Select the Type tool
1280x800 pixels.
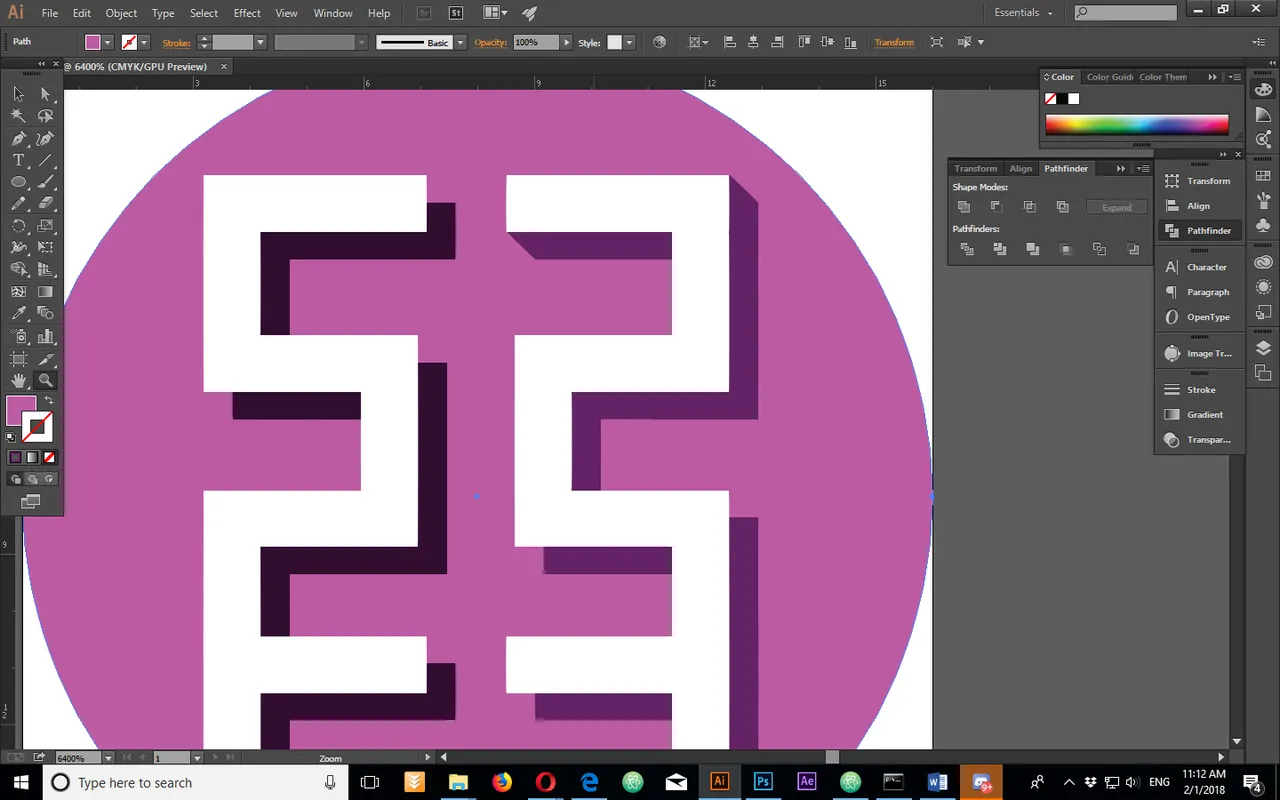coord(18,160)
